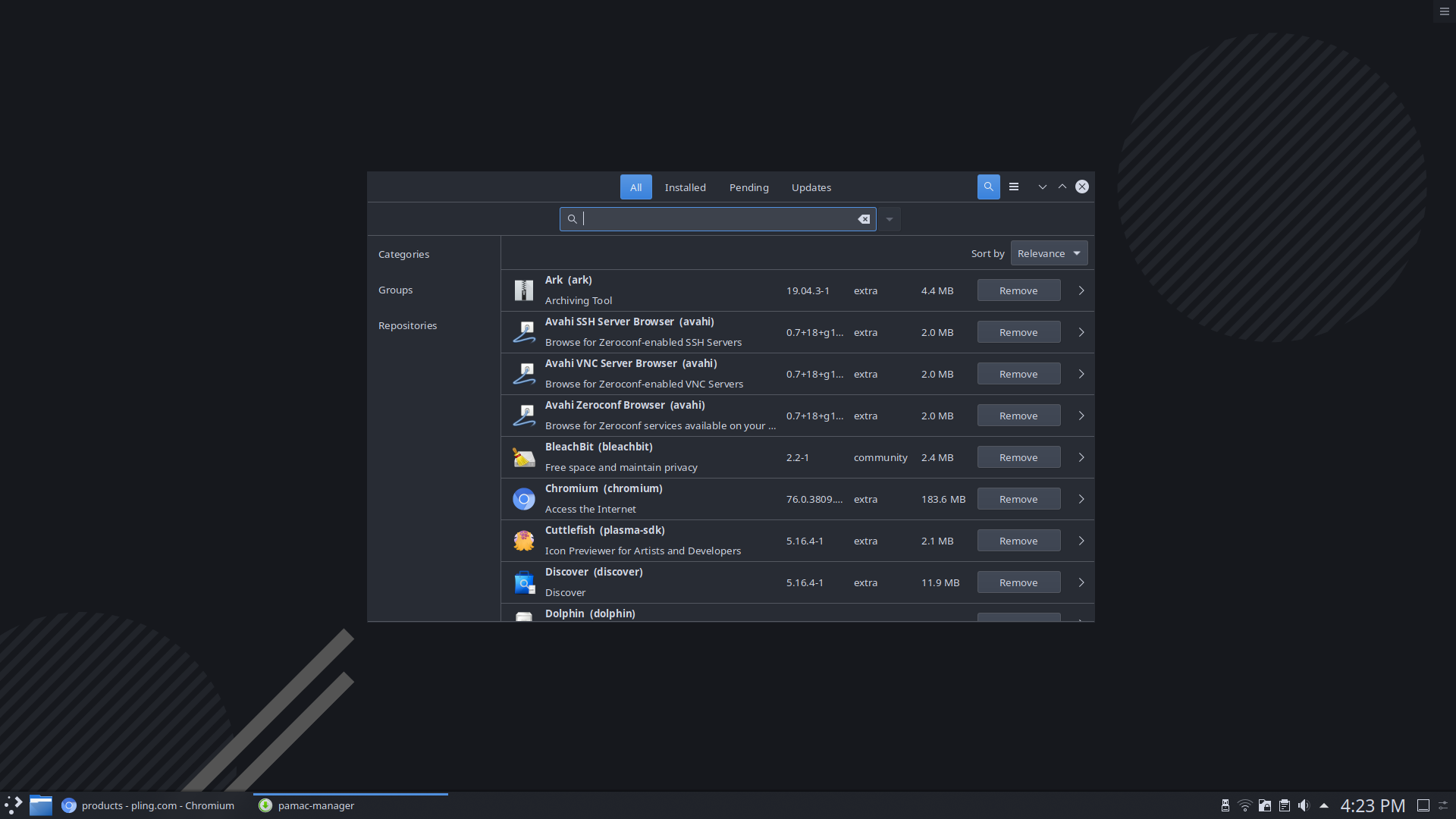
Task: Open the Wi-Fi network tray icon
Action: [x=1244, y=805]
